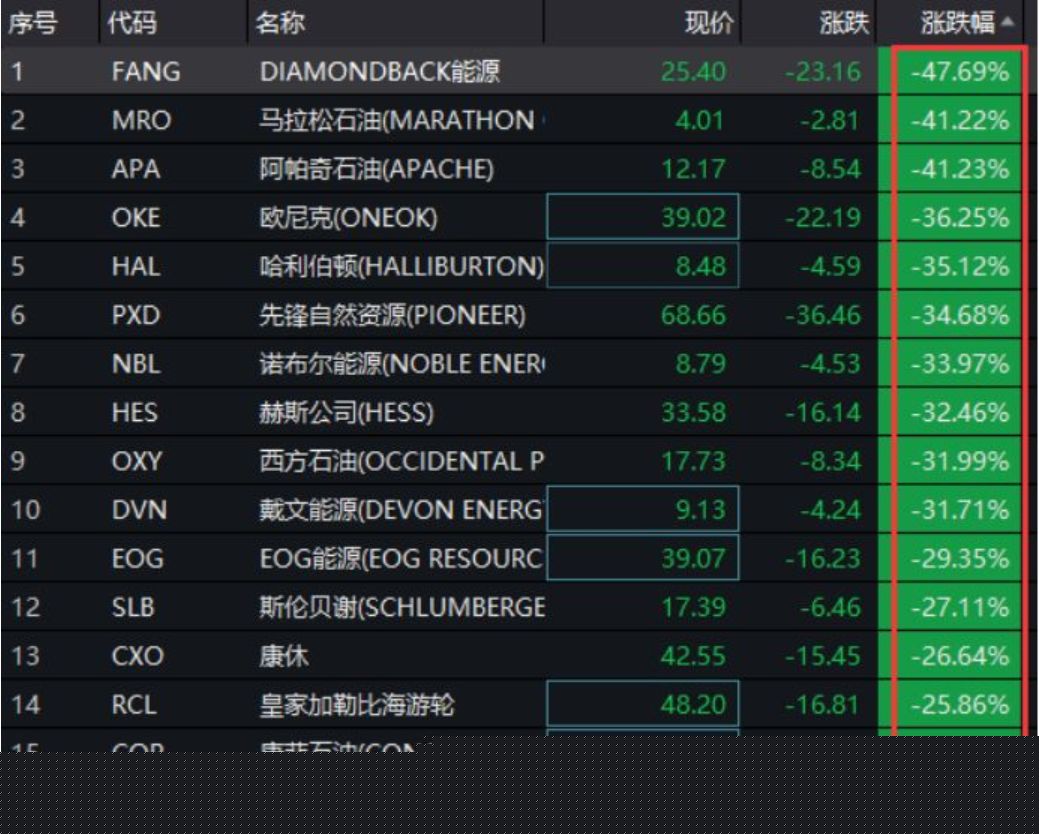This screenshot has width=1039, height=834.
Task: Click the 代码 column header
Action: pos(132,23)
